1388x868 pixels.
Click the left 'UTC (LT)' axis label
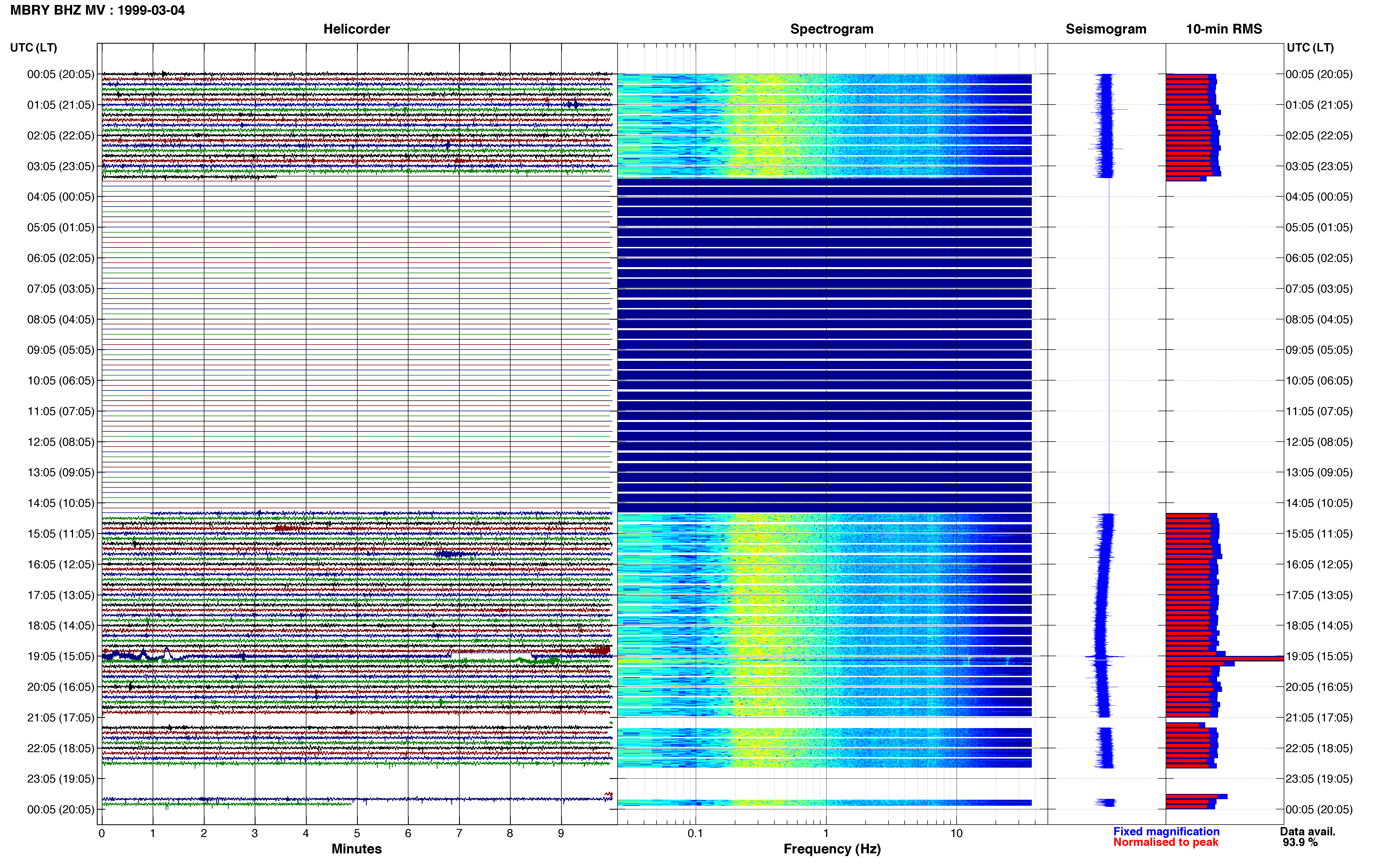click(x=34, y=48)
